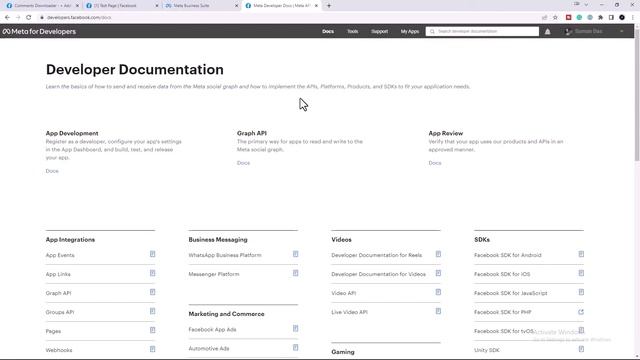Open the Groups API doc icon
The width and height of the screenshot is (640, 360).
point(152,311)
